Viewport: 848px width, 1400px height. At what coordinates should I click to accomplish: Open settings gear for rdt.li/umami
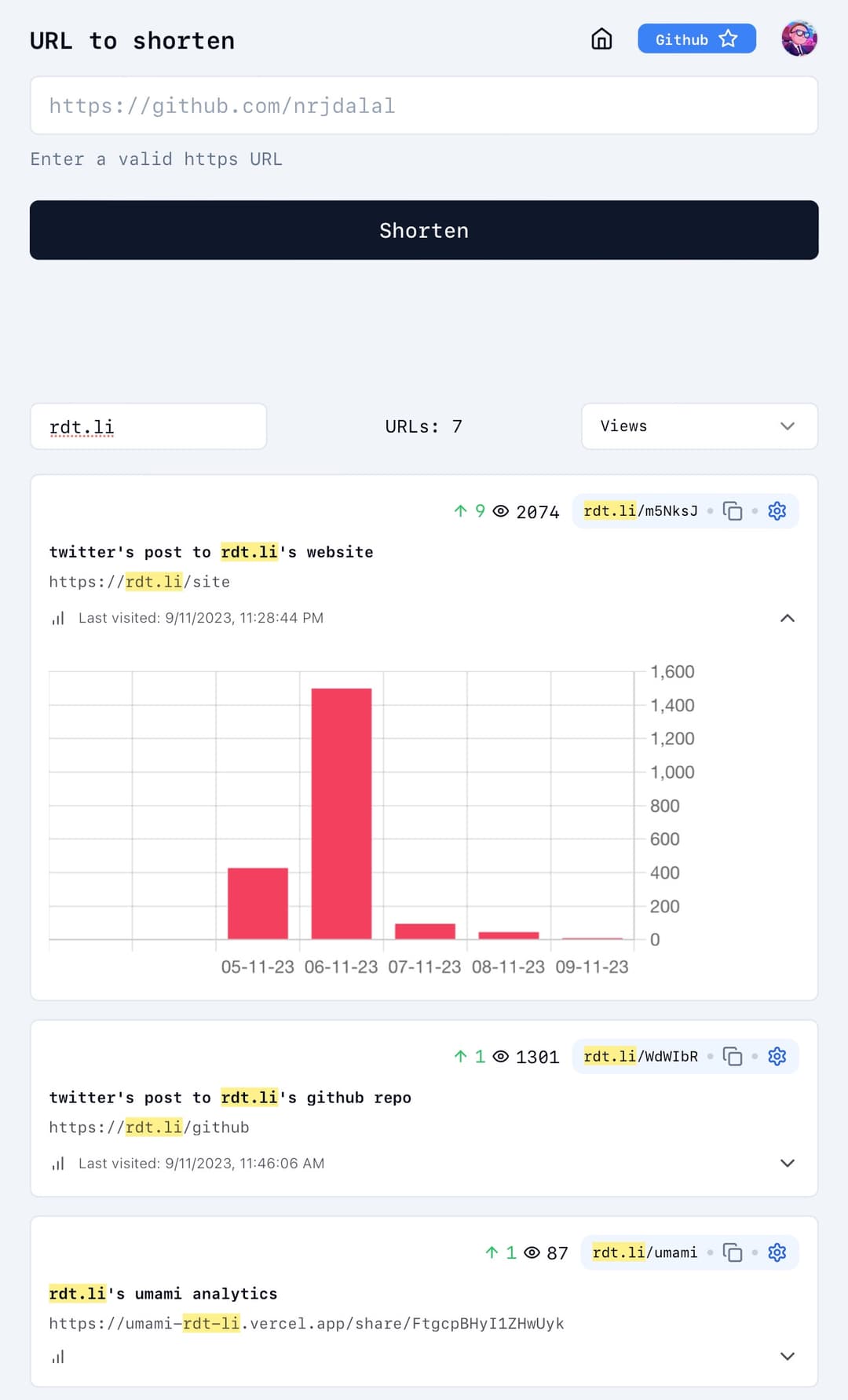coord(777,1252)
